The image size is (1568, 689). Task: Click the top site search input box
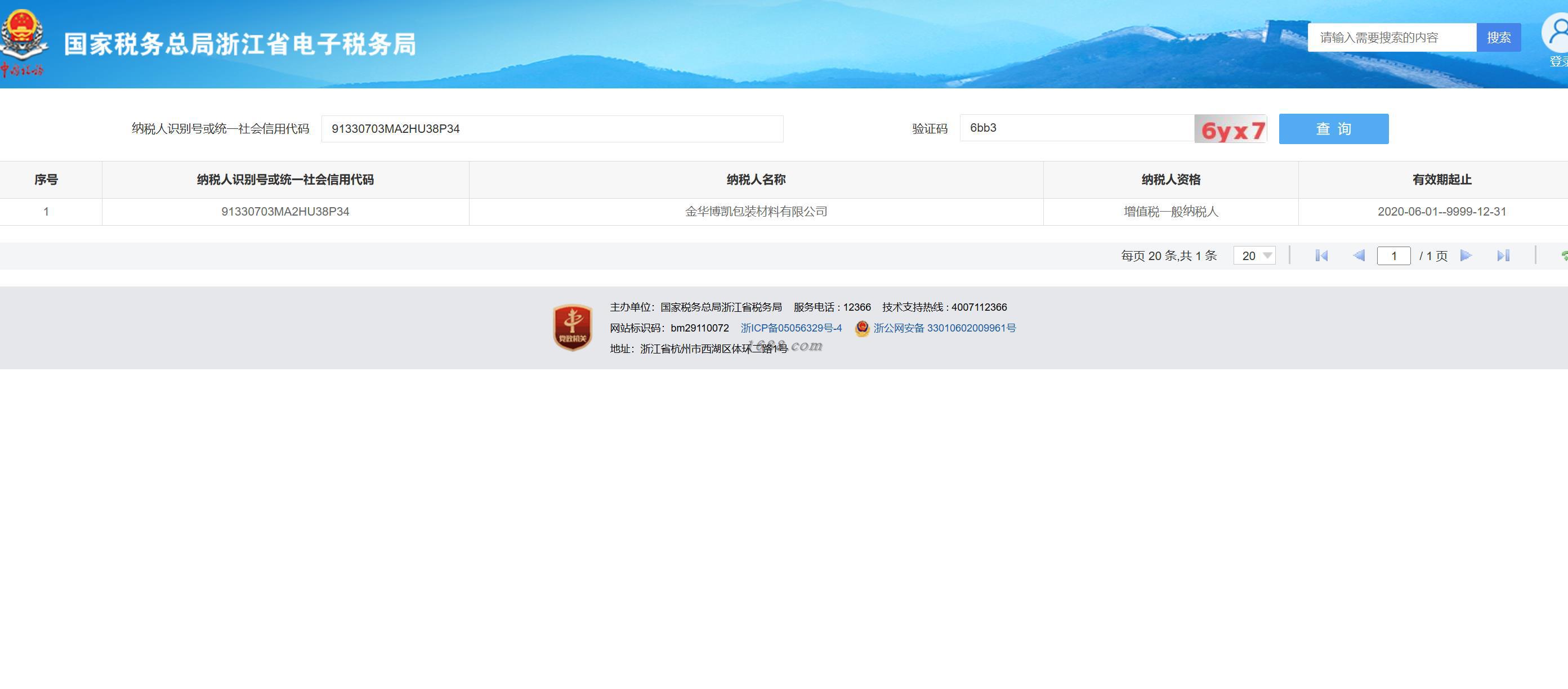pyautogui.click(x=1391, y=38)
